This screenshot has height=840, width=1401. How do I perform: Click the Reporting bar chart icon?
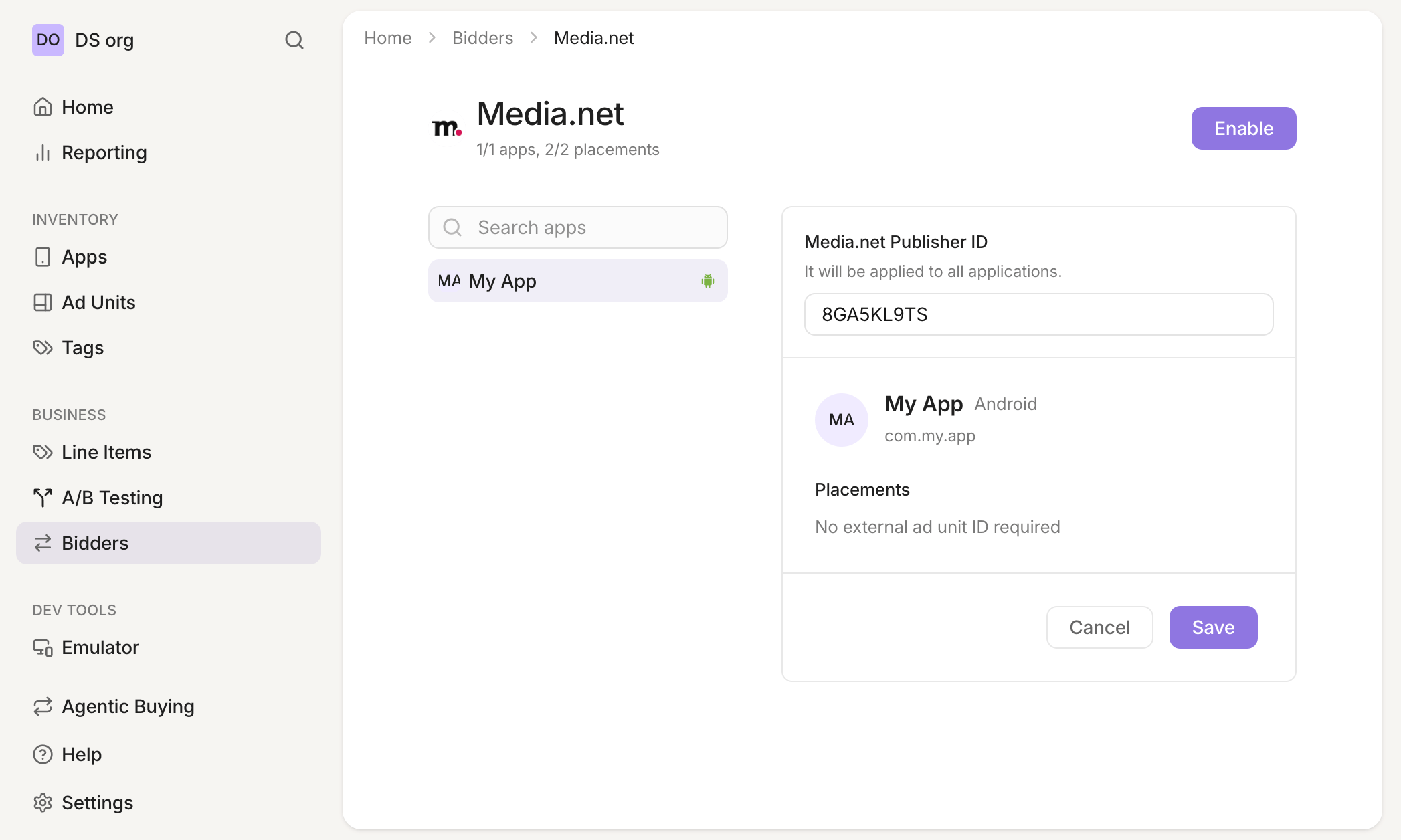click(43, 152)
